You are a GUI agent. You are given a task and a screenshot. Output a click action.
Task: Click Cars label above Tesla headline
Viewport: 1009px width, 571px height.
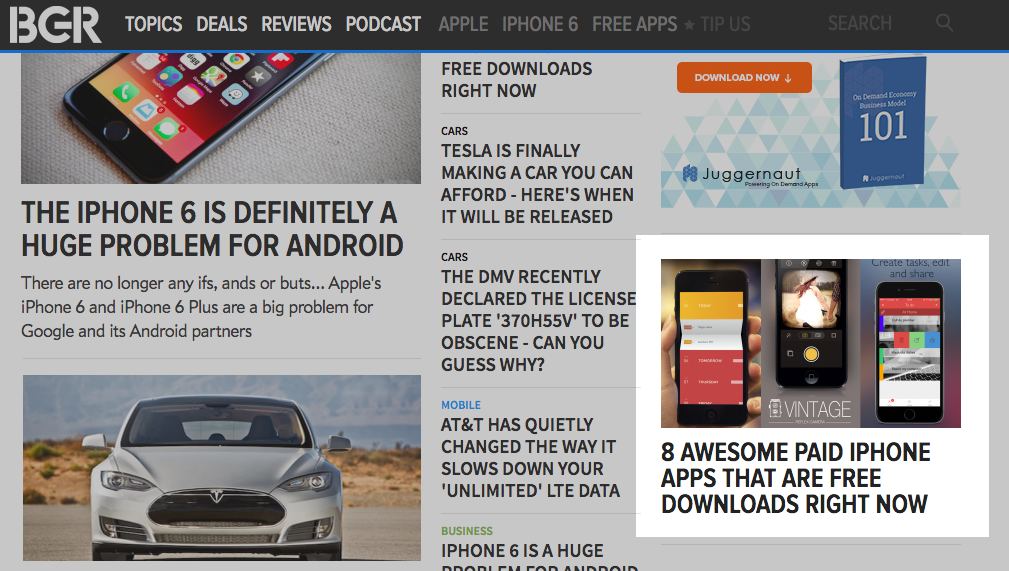pyautogui.click(x=454, y=131)
